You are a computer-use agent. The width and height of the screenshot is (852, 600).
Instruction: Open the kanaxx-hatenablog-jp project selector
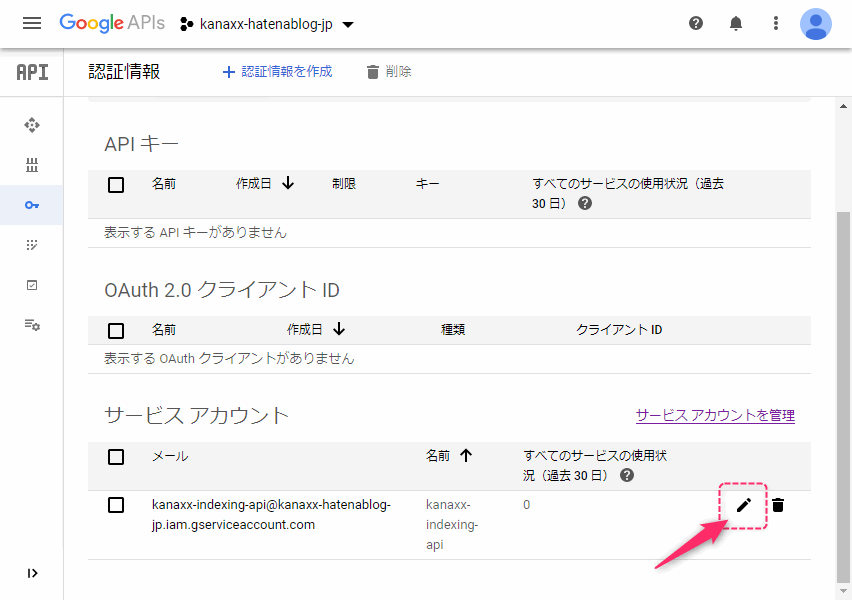pyautogui.click(x=267, y=24)
